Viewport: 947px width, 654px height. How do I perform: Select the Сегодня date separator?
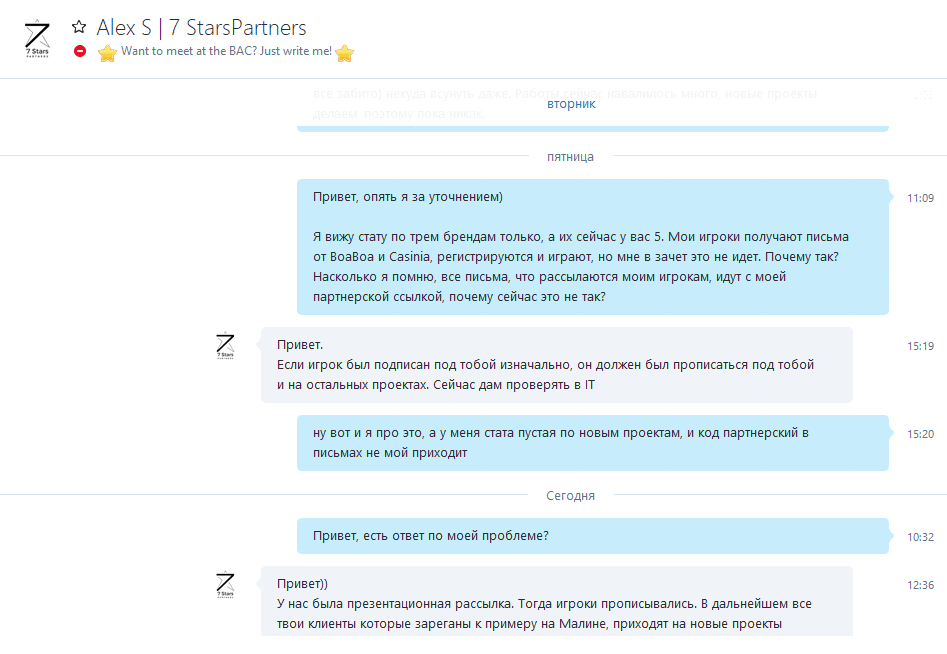[x=570, y=496]
